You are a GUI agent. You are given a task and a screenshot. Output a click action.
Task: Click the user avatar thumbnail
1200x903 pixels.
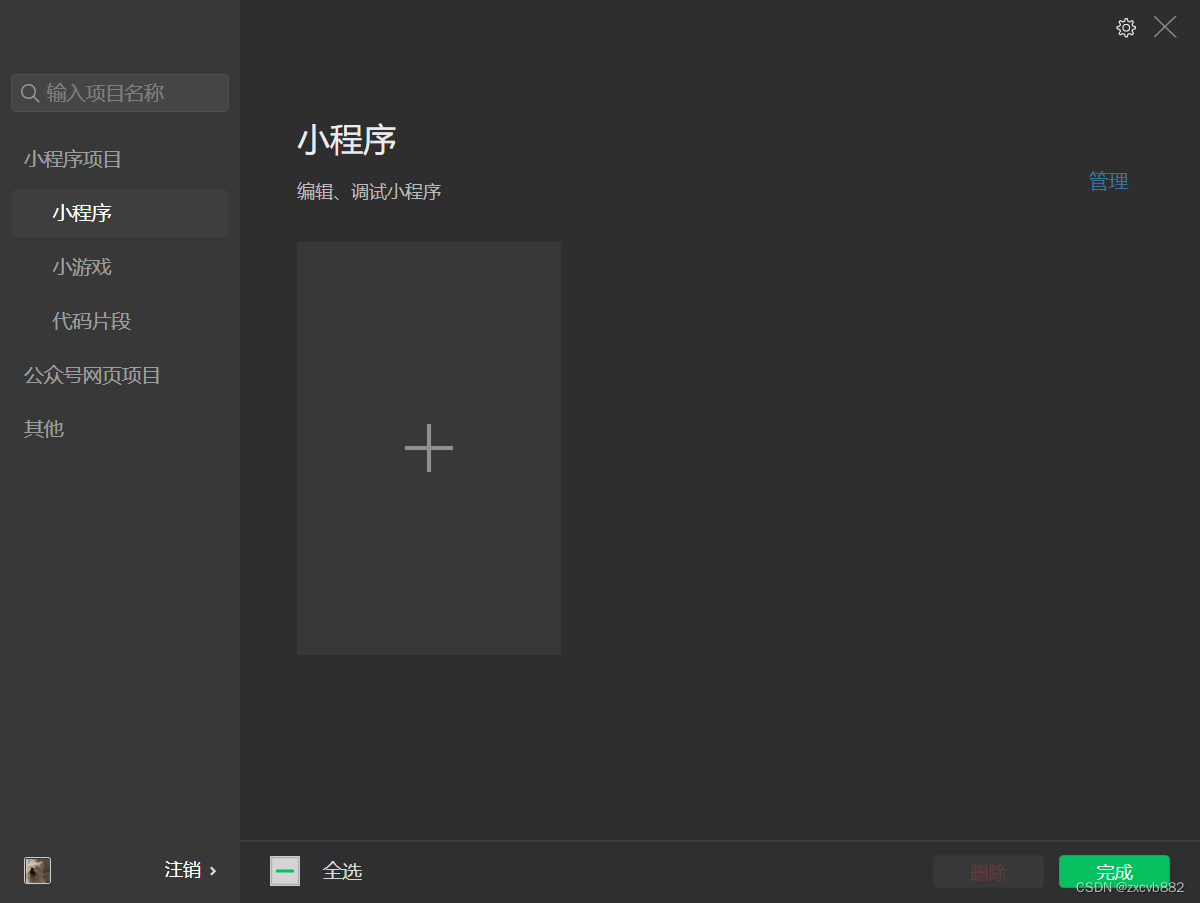(x=37, y=870)
